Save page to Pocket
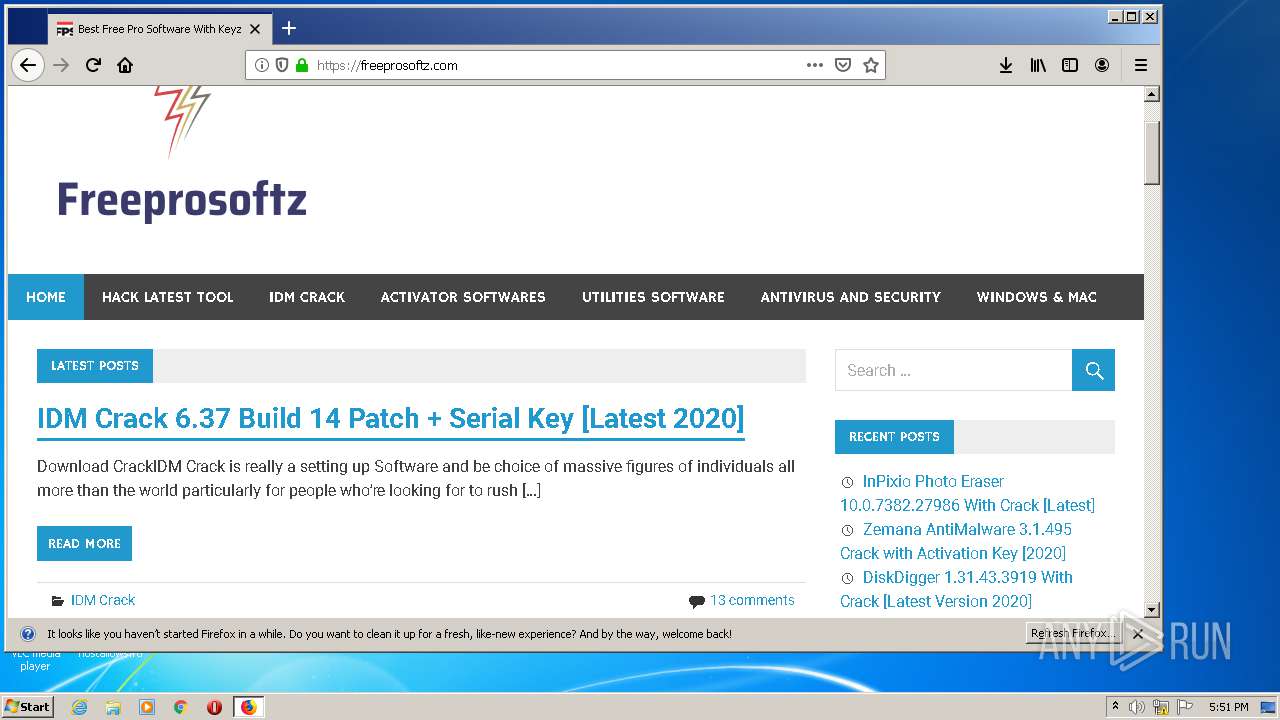Viewport: 1280px width, 720px height. pyautogui.click(x=843, y=65)
